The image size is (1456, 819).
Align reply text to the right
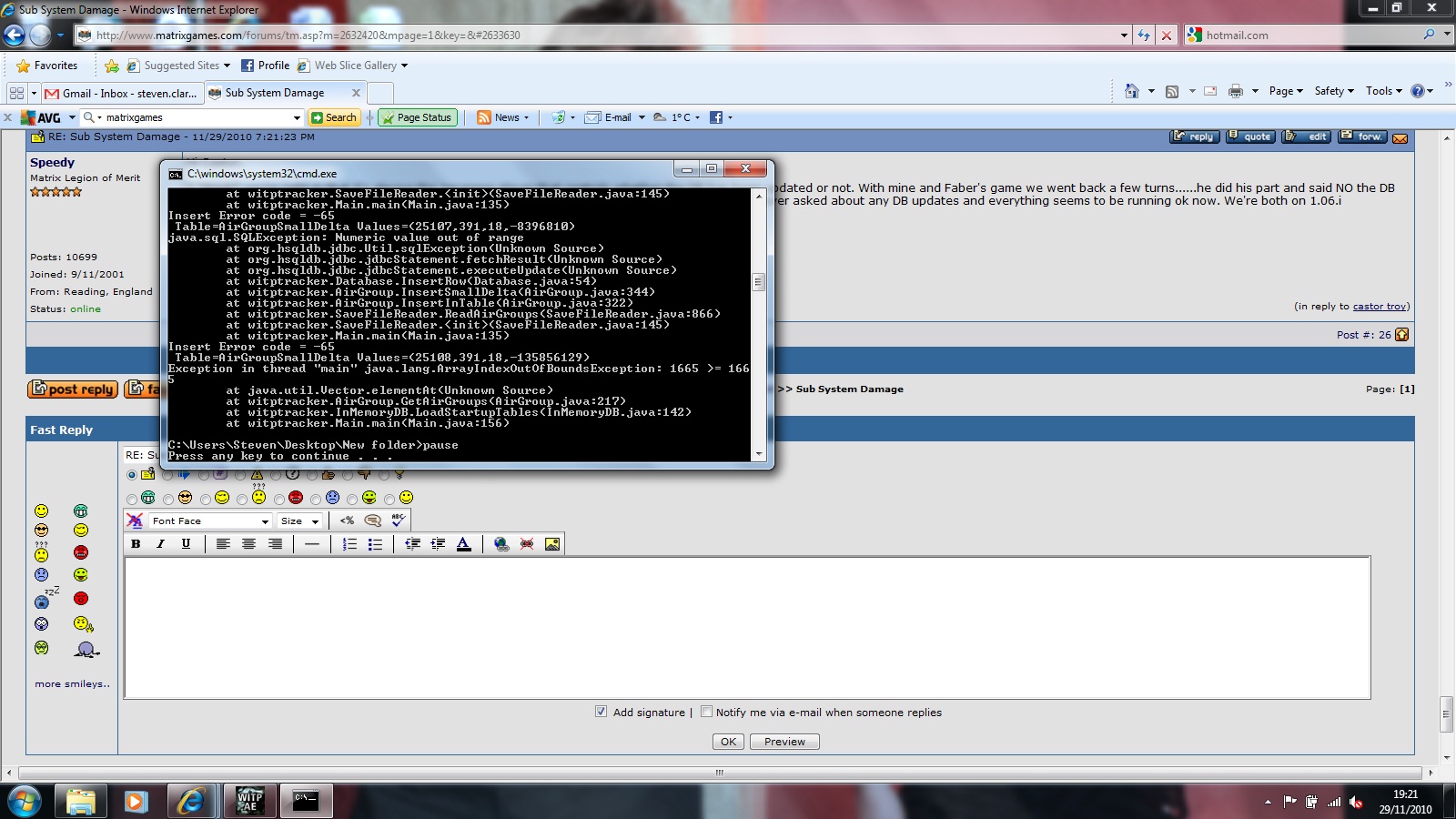tap(275, 544)
